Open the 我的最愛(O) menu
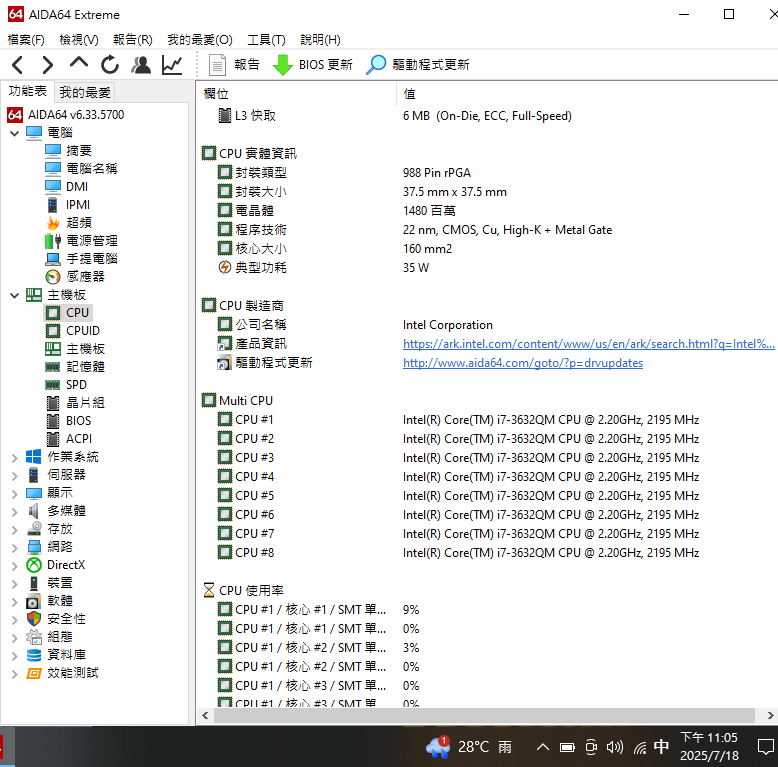 pyautogui.click(x=199, y=40)
